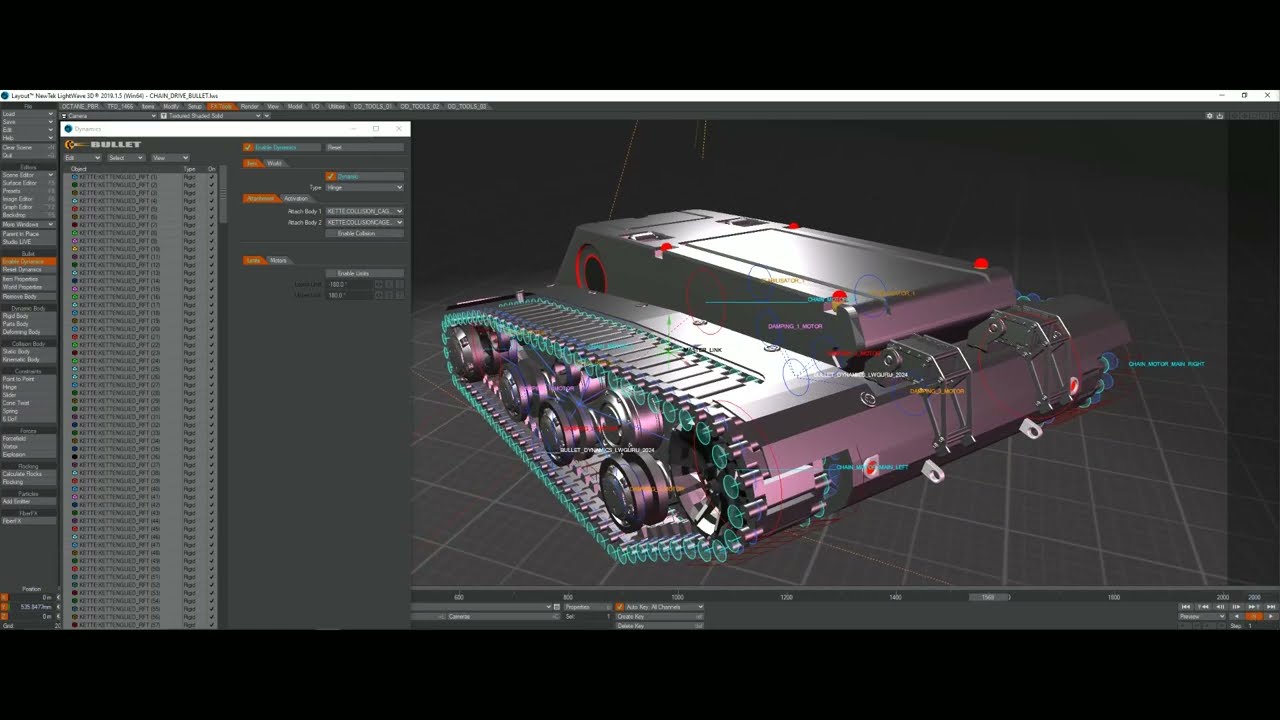Click the viewport options gear icon
Screen dimensions: 1280x720
tap(1209, 116)
